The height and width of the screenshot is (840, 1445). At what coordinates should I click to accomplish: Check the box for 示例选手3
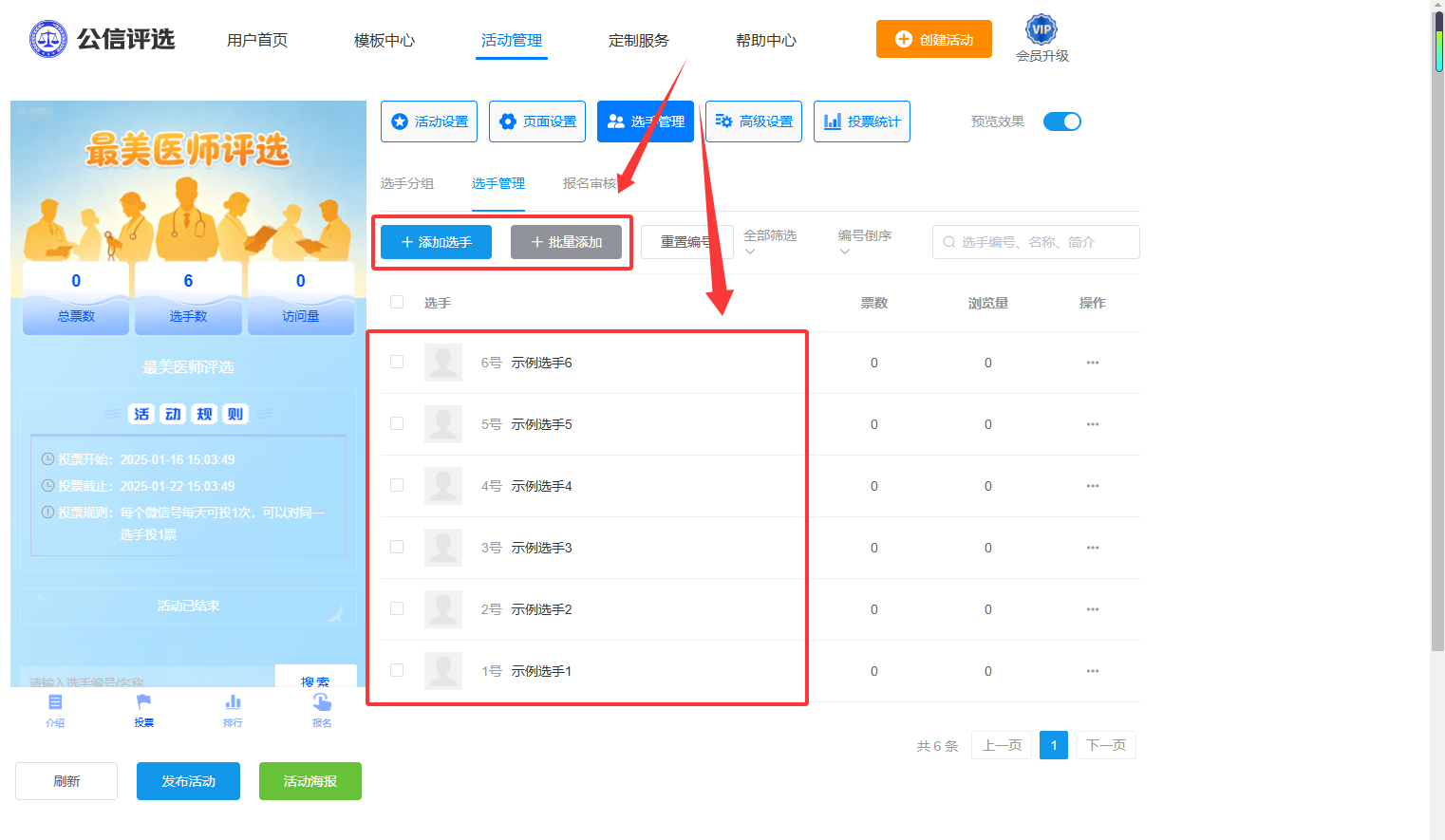(397, 547)
